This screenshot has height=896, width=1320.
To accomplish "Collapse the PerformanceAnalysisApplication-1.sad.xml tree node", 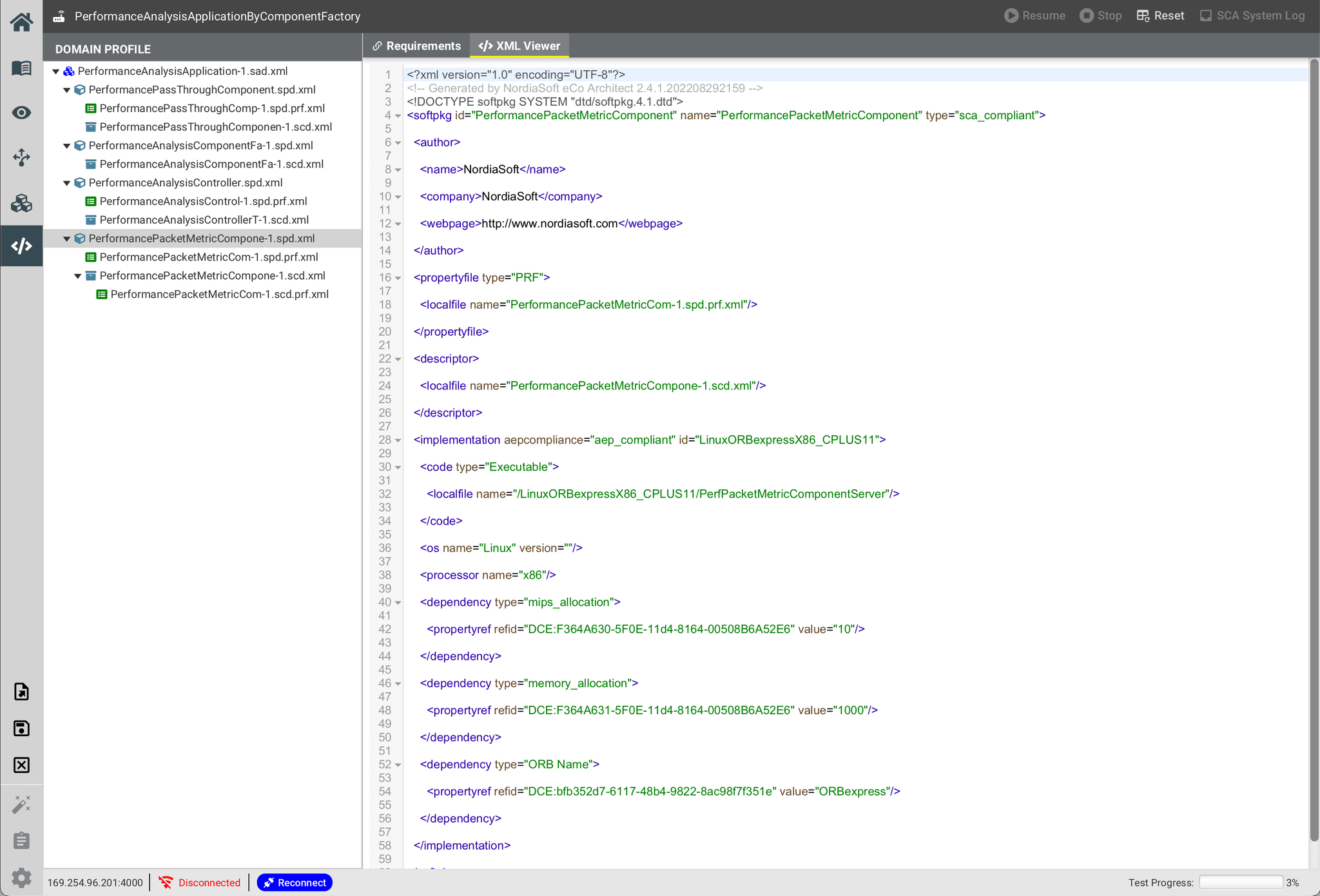I will (55, 71).
